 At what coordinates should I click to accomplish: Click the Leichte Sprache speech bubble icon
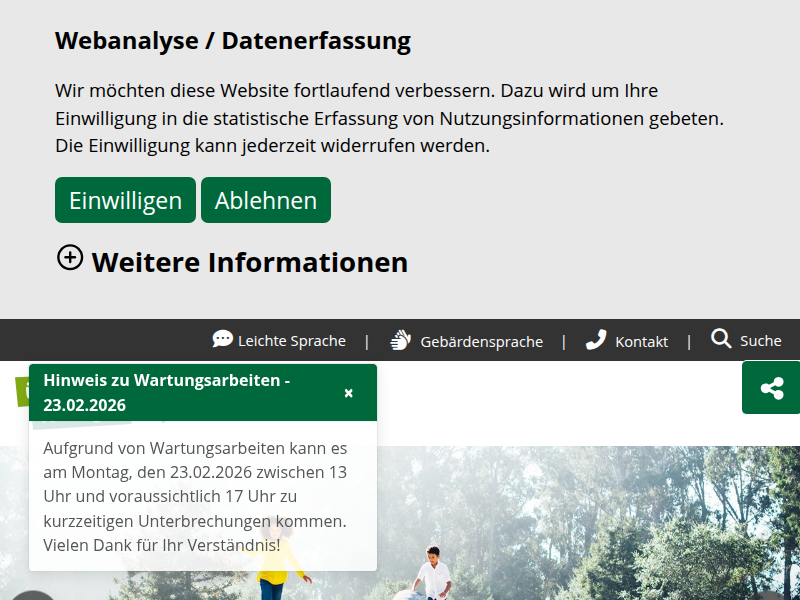222,340
